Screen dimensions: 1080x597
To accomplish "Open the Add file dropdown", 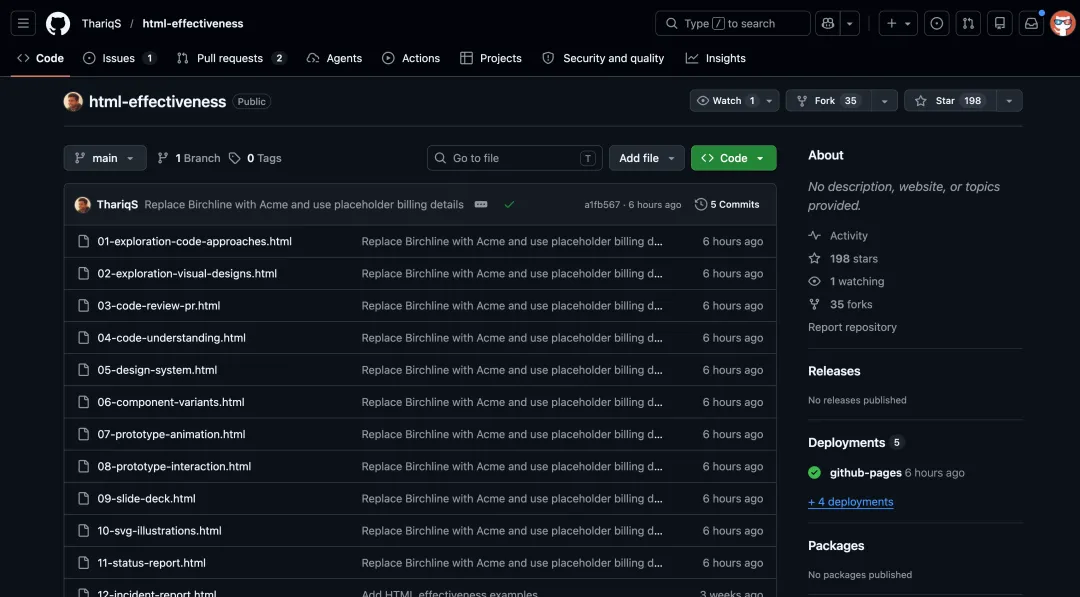I will pyautogui.click(x=646, y=158).
